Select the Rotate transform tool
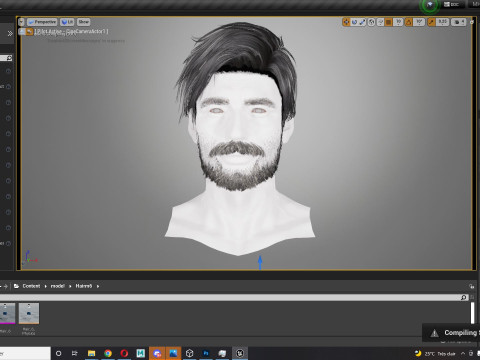This screenshot has width=480, height=360. pos(354,22)
